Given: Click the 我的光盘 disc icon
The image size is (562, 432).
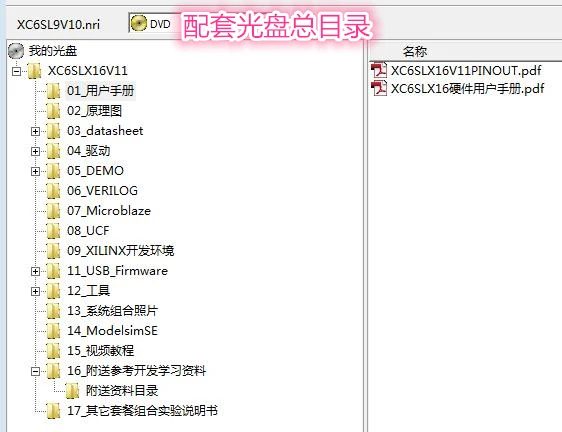Looking at the screenshot, I should [16, 51].
